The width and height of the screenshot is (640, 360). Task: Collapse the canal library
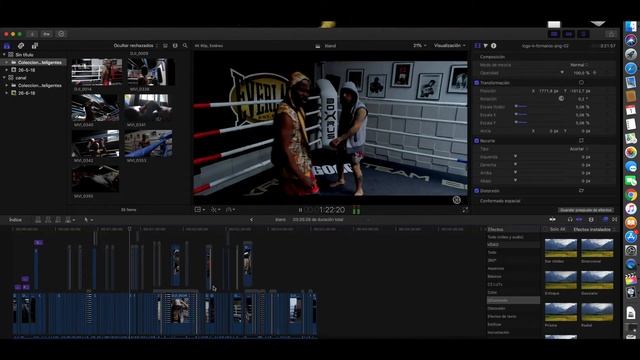point(4,78)
